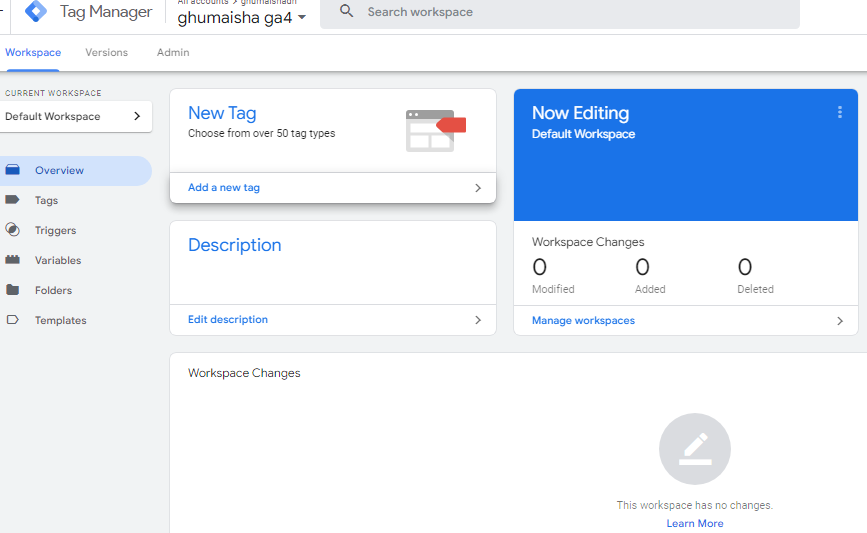Click the gray pencil icon in Workspace Changes
Image resolution: width=867 pixels, height=533 pixels.
[x=694, y=448]
